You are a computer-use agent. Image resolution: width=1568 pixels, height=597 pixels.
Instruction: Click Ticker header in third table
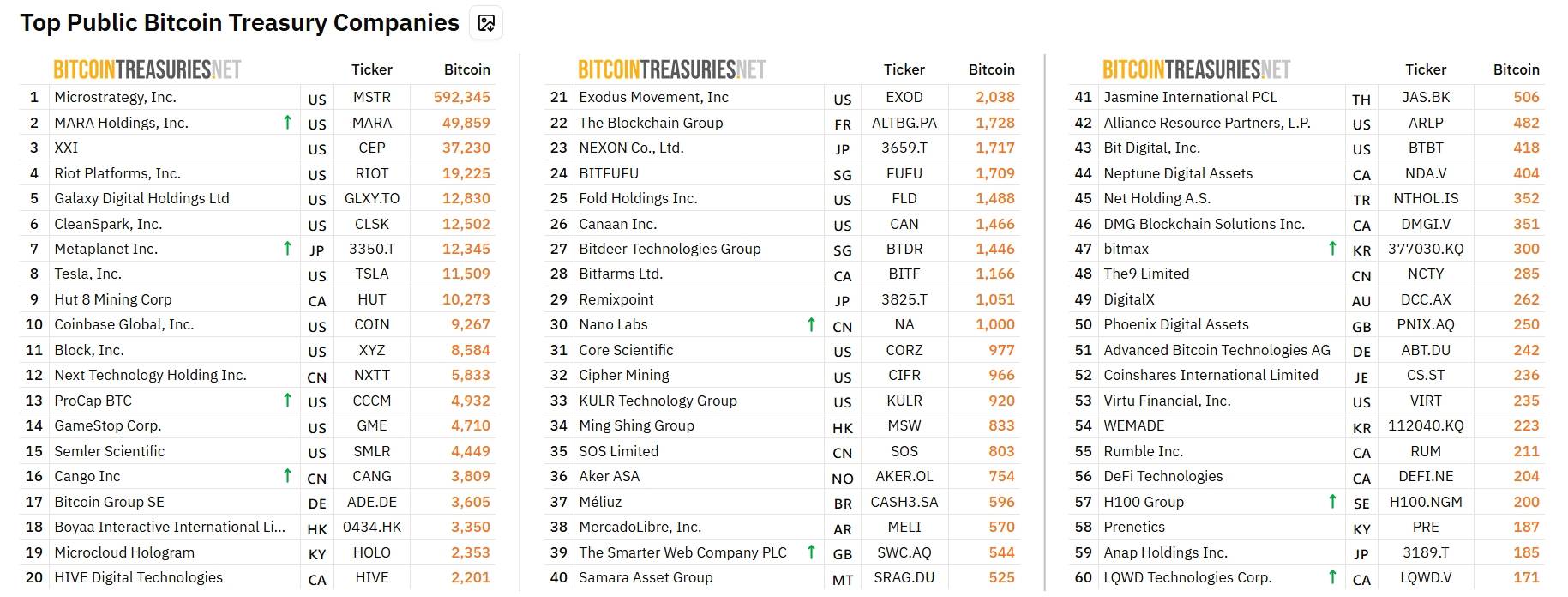1426,69
